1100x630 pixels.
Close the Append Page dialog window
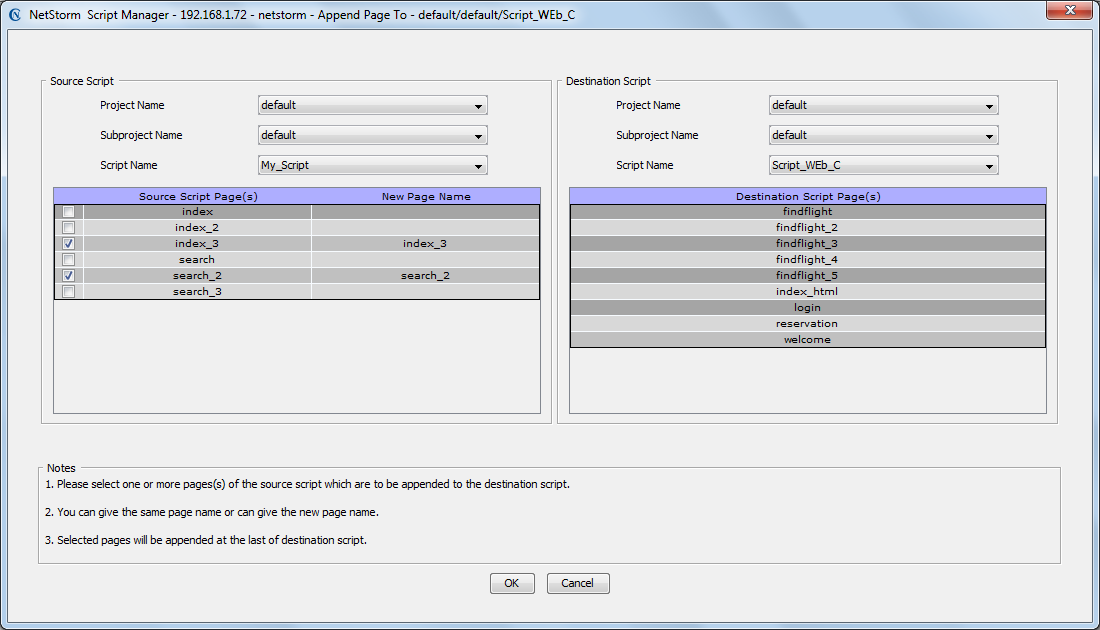point(1069,11)
